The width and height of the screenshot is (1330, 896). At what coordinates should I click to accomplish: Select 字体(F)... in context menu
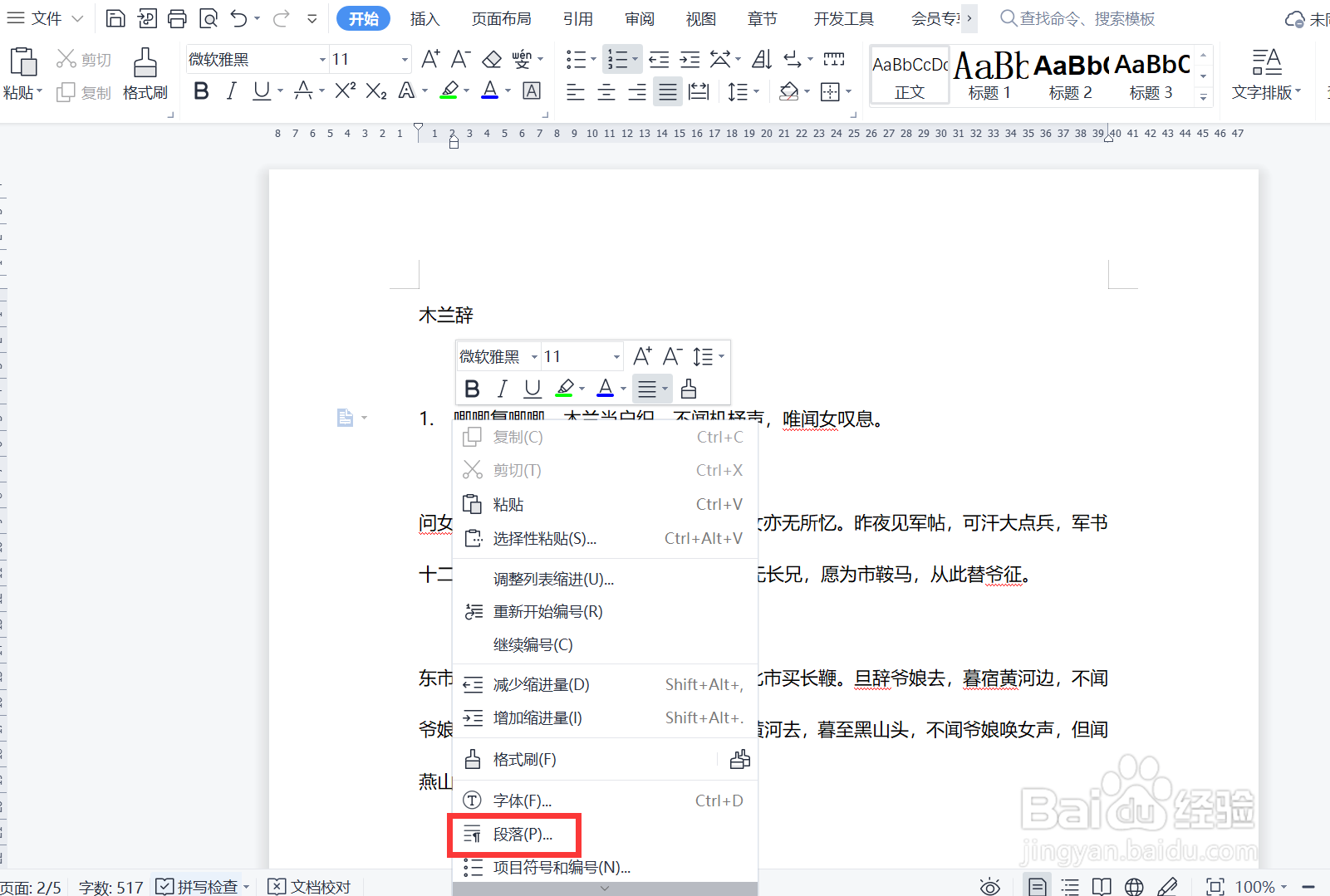(x=605, y=801)
